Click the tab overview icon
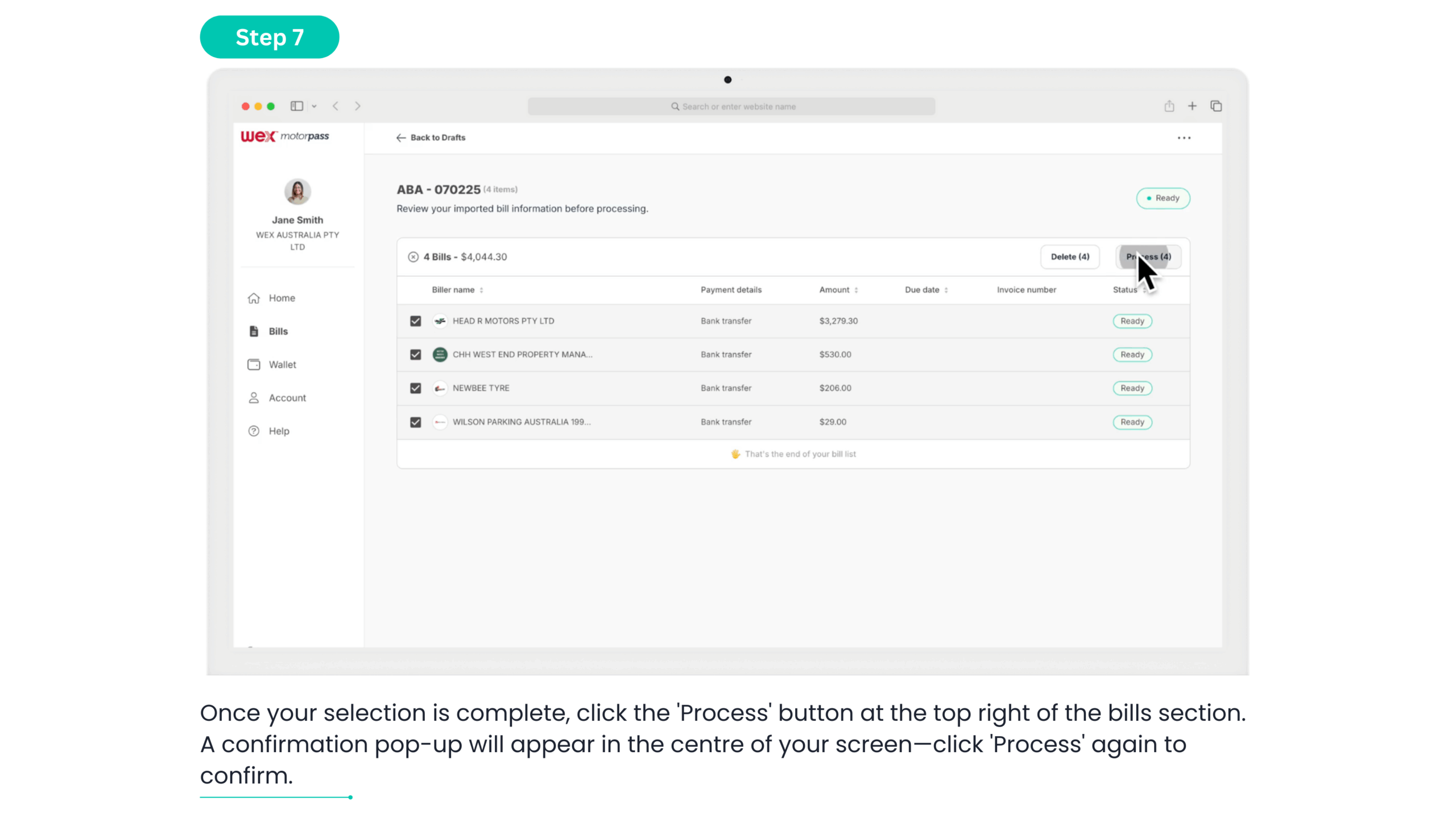This screenshot has height=818, width=1456. (x=1216, y=106)
